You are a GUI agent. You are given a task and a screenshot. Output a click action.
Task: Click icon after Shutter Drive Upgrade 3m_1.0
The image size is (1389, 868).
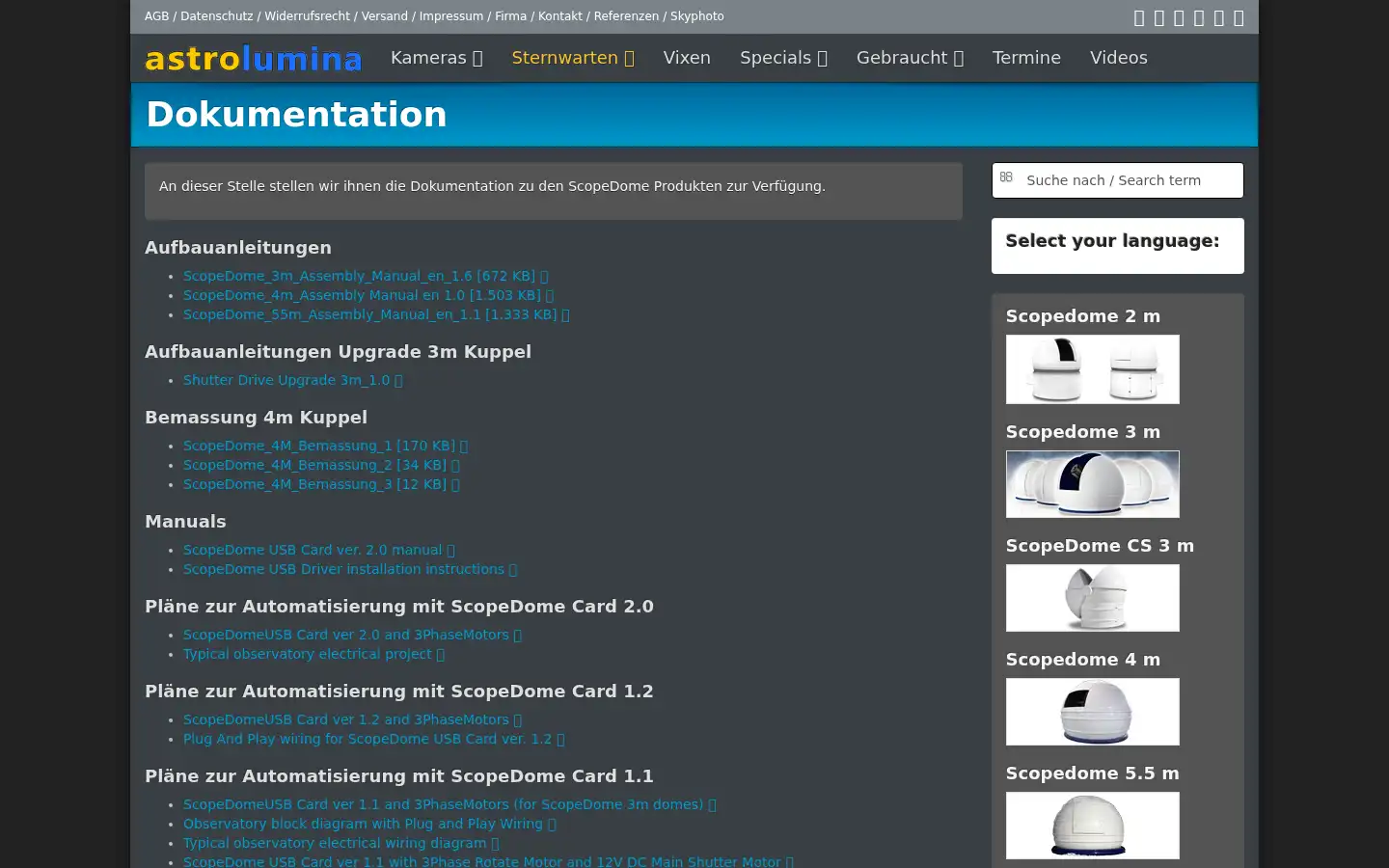[x=398, y=380]
